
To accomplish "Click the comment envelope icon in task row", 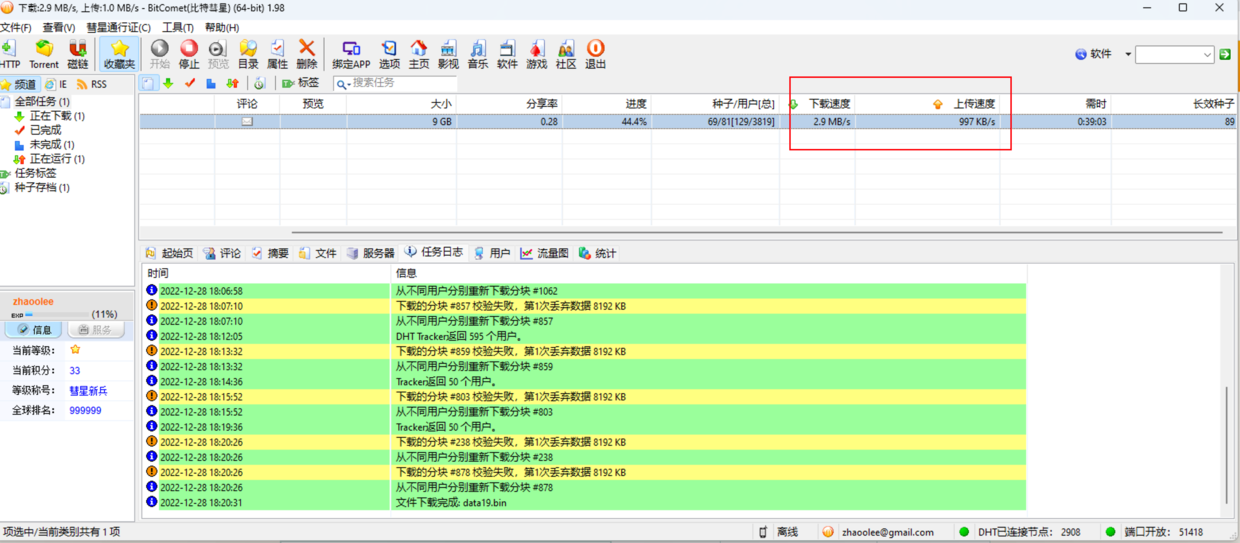I will pyautogui.click(x=246, y=122).
